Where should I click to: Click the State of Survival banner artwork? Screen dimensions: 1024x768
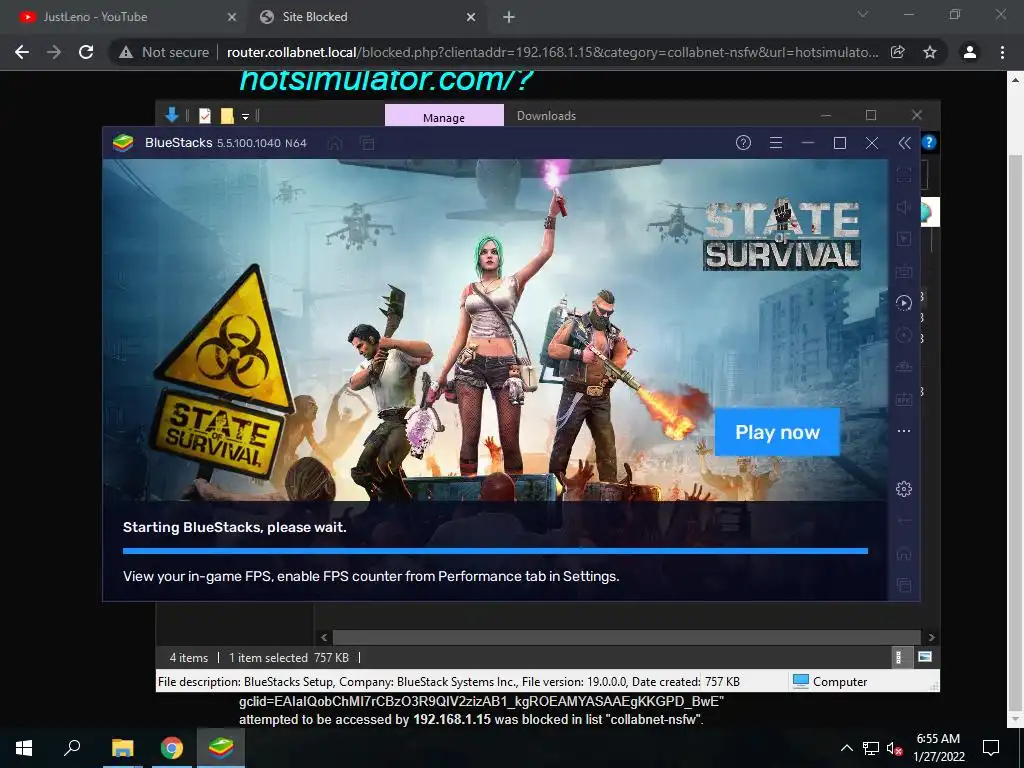(495, 330)
